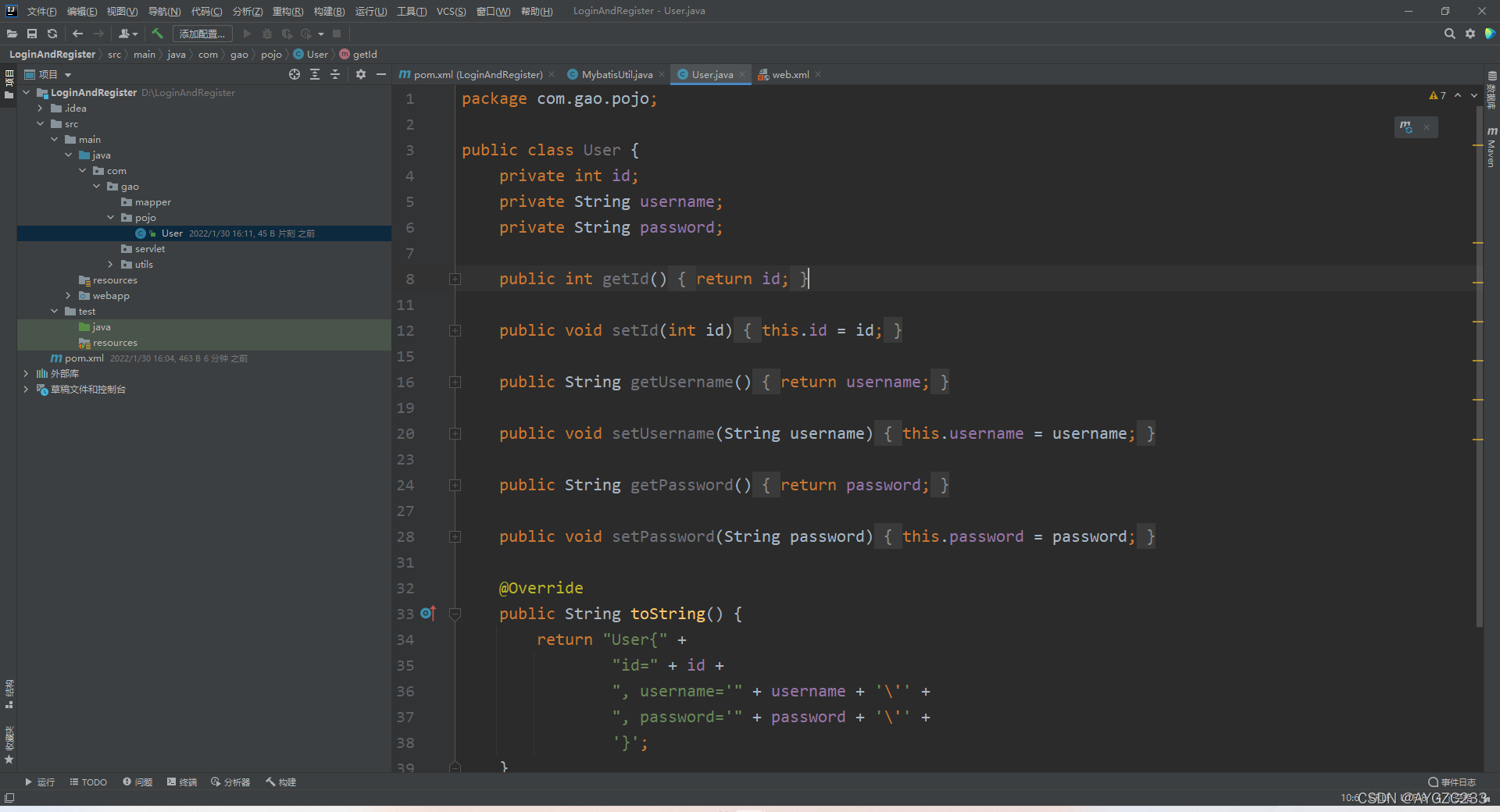Click the Build (hammer) icon in toolbar
This screenshot has height=812, width=1500.
click(157, 34)
